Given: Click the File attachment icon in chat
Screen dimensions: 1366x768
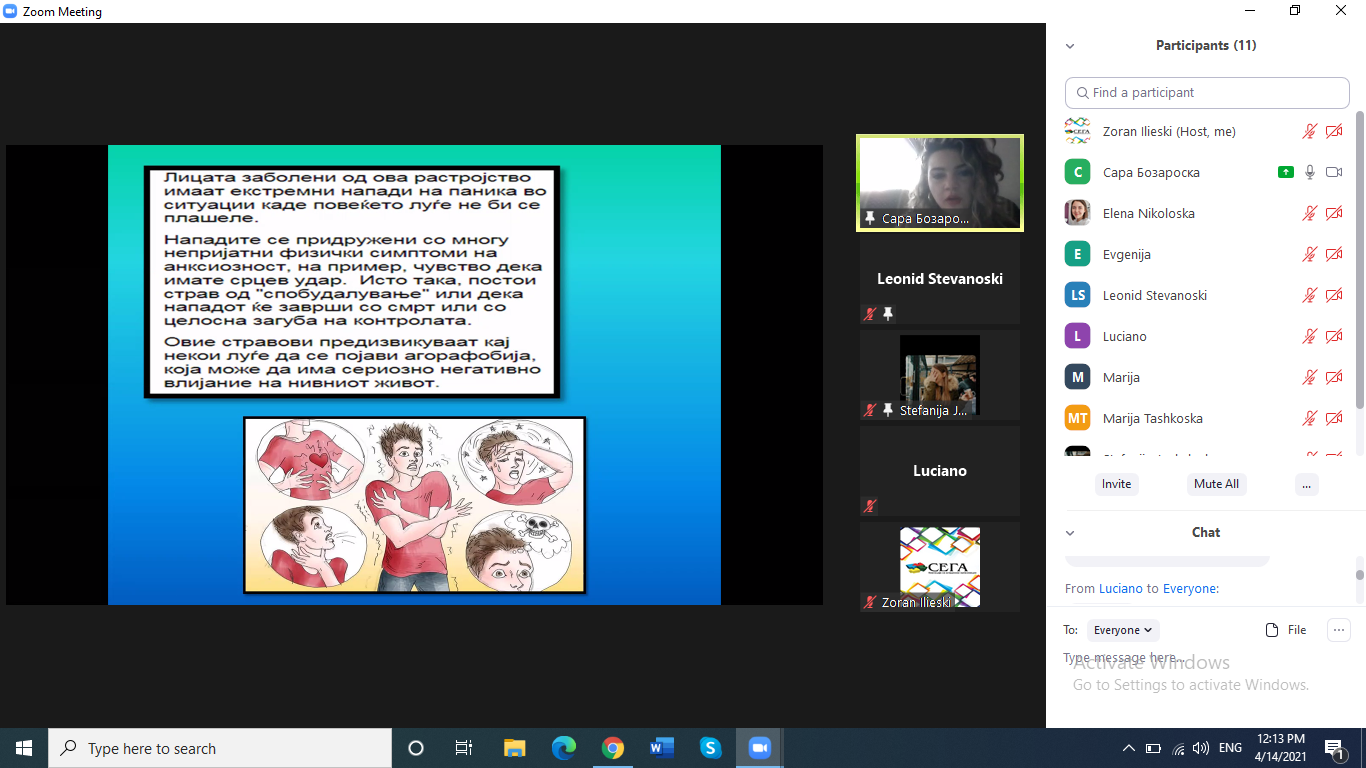Looking at the screenshot, I should [1272, 630].
